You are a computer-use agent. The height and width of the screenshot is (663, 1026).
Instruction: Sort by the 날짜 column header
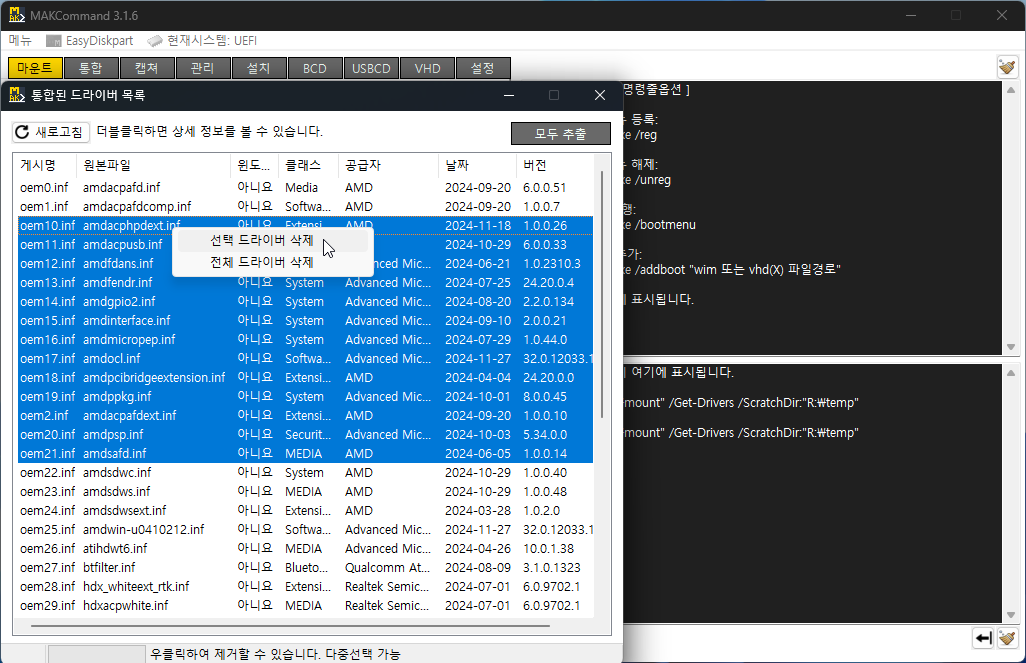click(x=478, y=166)
